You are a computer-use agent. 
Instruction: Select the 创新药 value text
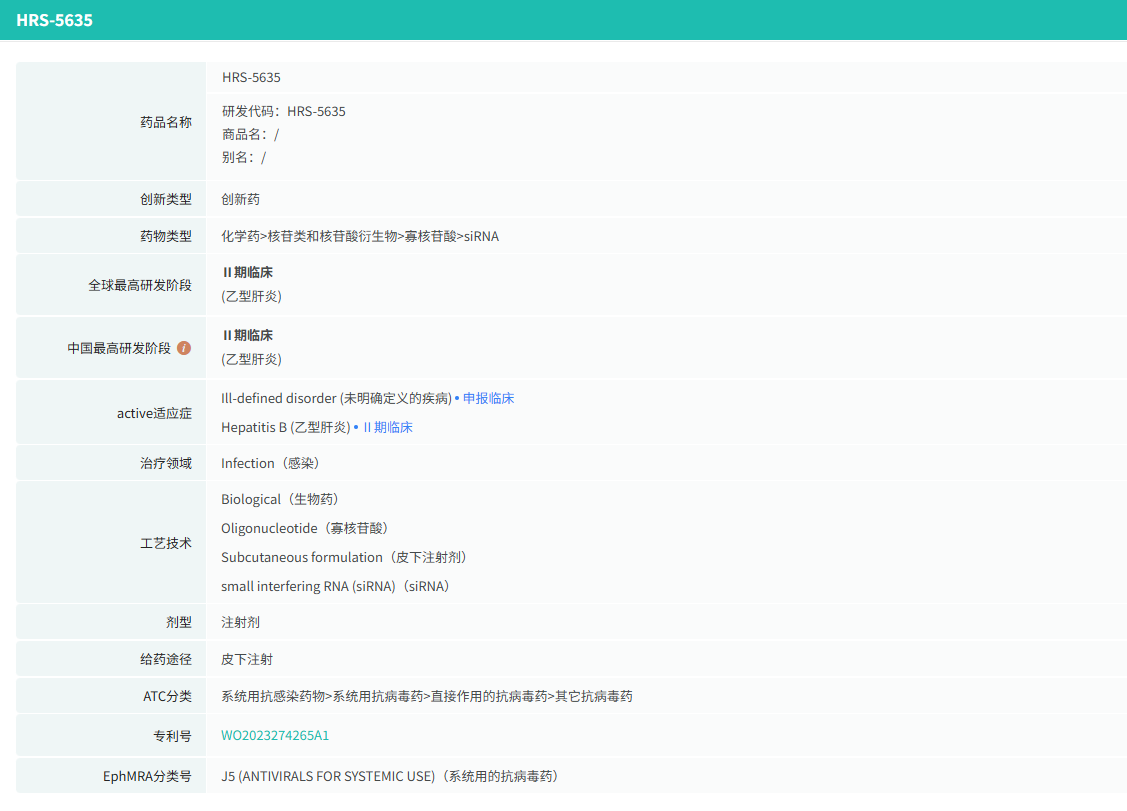click(x=240, y=199)
